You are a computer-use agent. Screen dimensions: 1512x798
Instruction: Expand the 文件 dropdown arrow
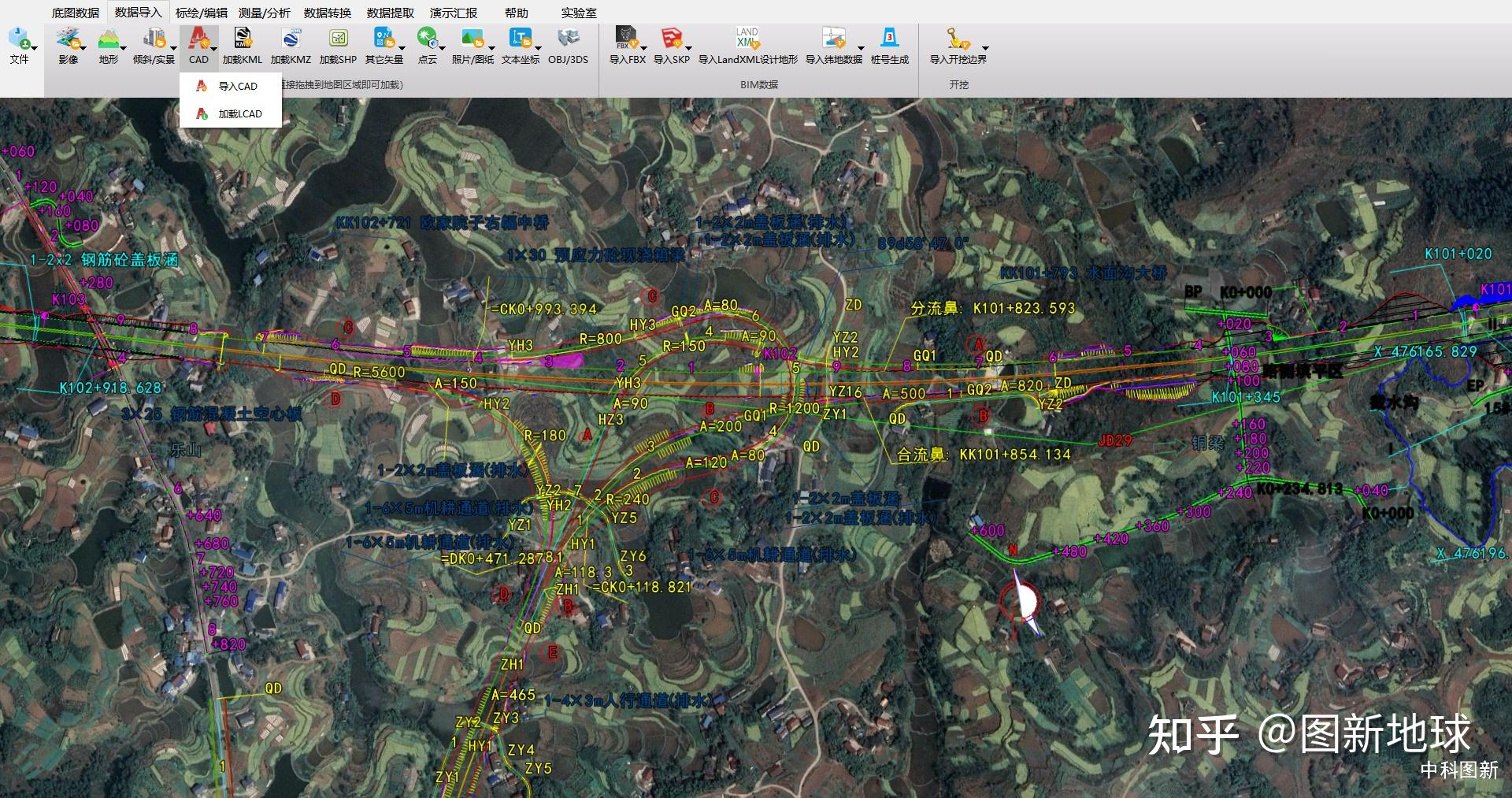coord(35,49)
